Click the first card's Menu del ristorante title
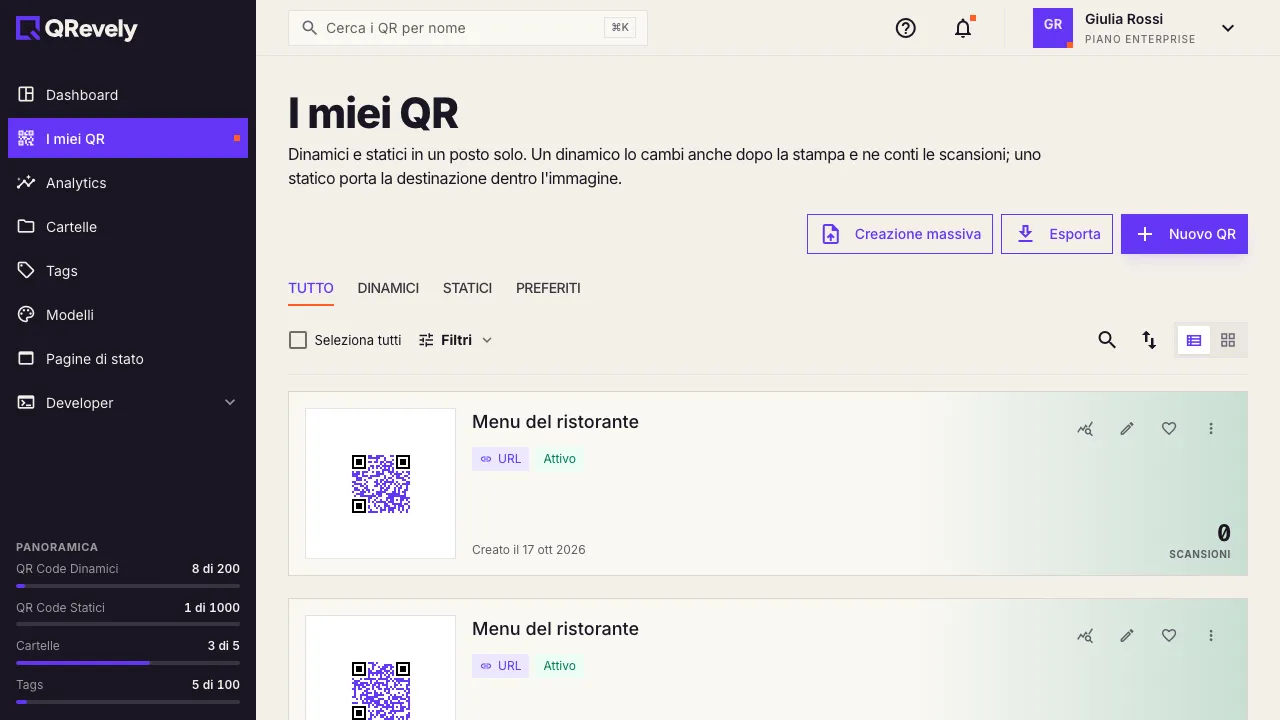The width and height of the screenshot is (1280, 720). tap(555, 422)
